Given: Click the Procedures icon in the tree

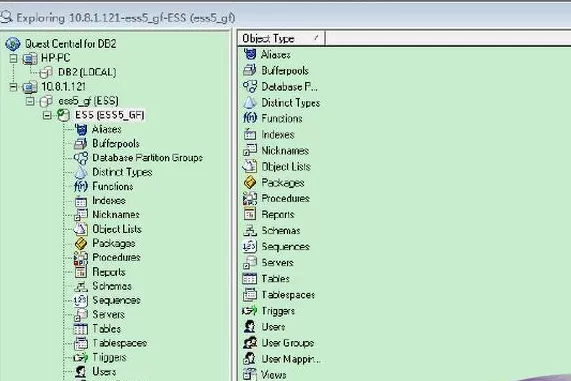Looking at the screenshot, I should (81, 258).
